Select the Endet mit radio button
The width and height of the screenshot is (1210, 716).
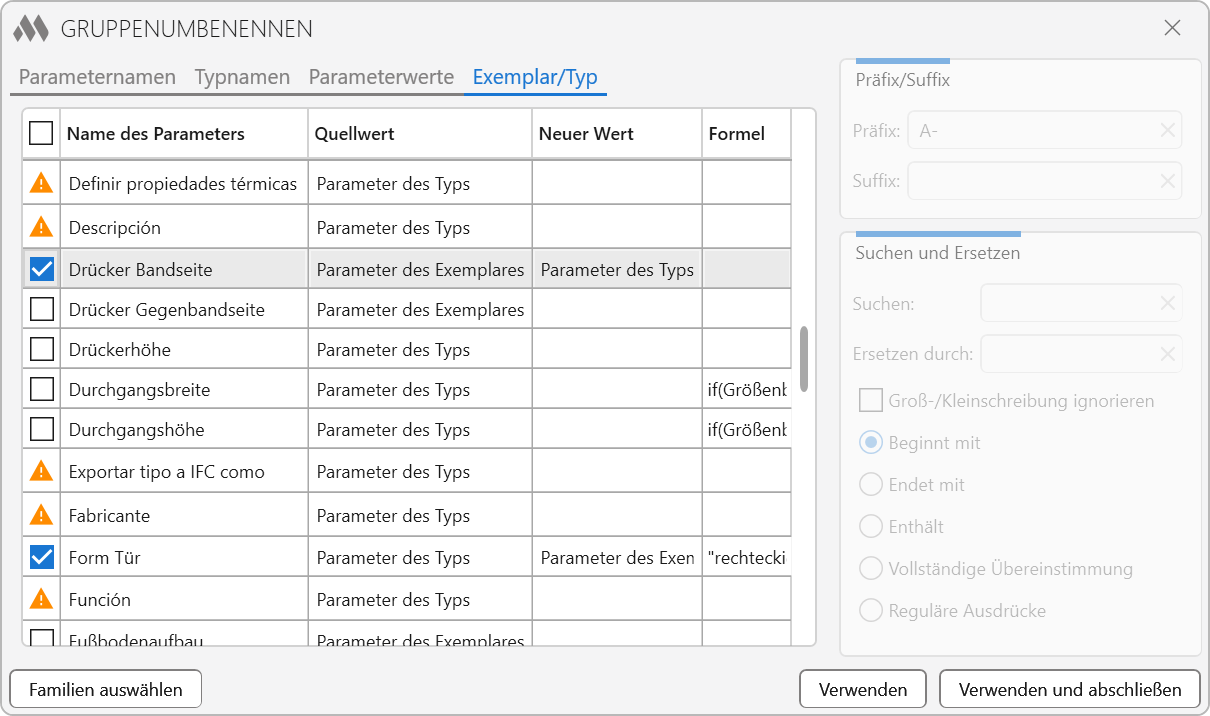click(x=871, y=485)
